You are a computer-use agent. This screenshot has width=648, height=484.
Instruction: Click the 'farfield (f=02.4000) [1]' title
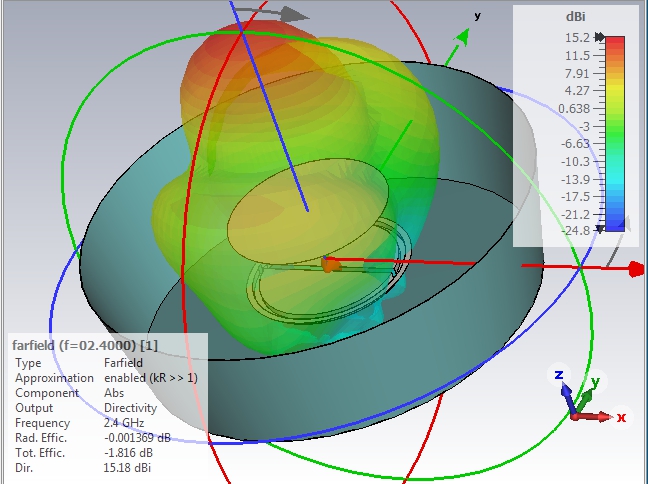point(85,345)
